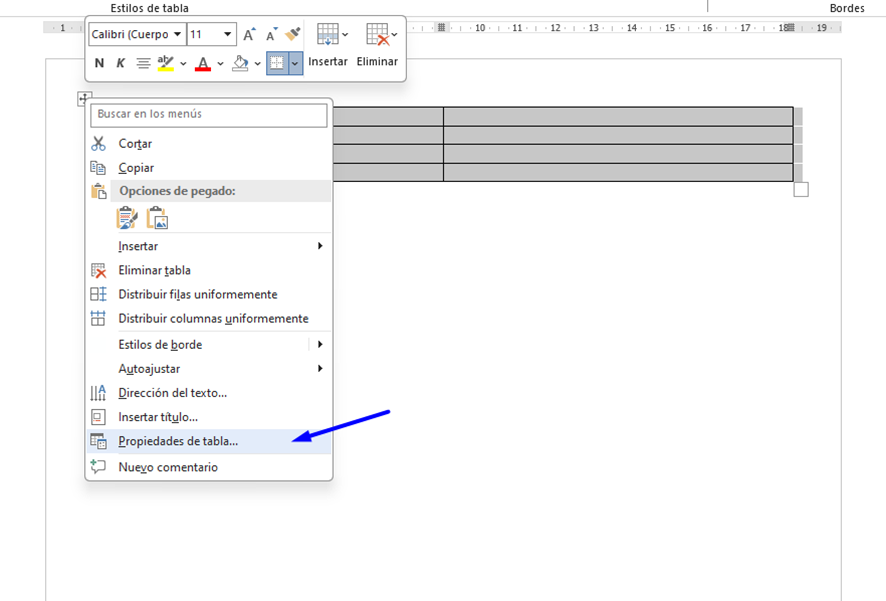Apply the red font color button
This screenshot has height=601, width=886.
(x=203, y=63)
